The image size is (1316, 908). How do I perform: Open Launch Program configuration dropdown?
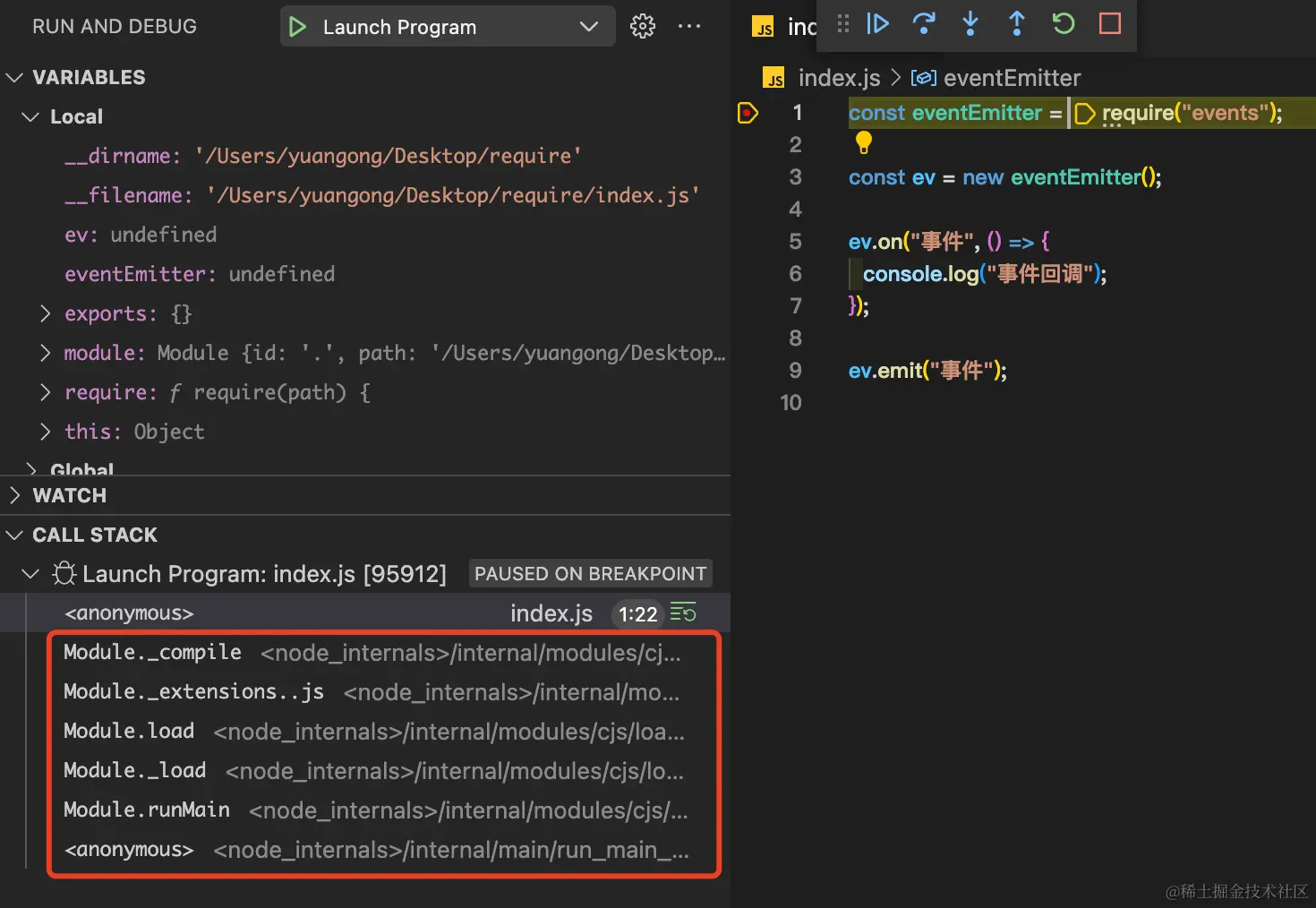pos(448,27)
